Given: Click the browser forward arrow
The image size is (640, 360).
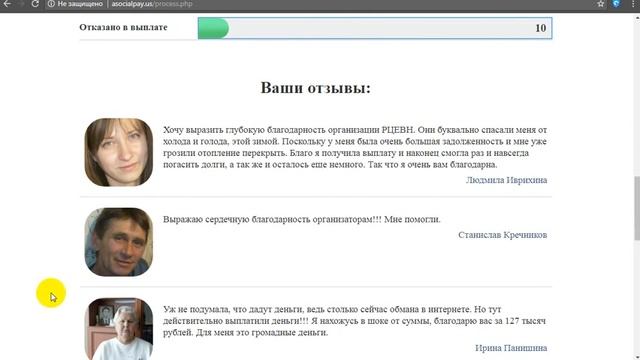Looking at the screenshot, I should (x=21, y=4).
